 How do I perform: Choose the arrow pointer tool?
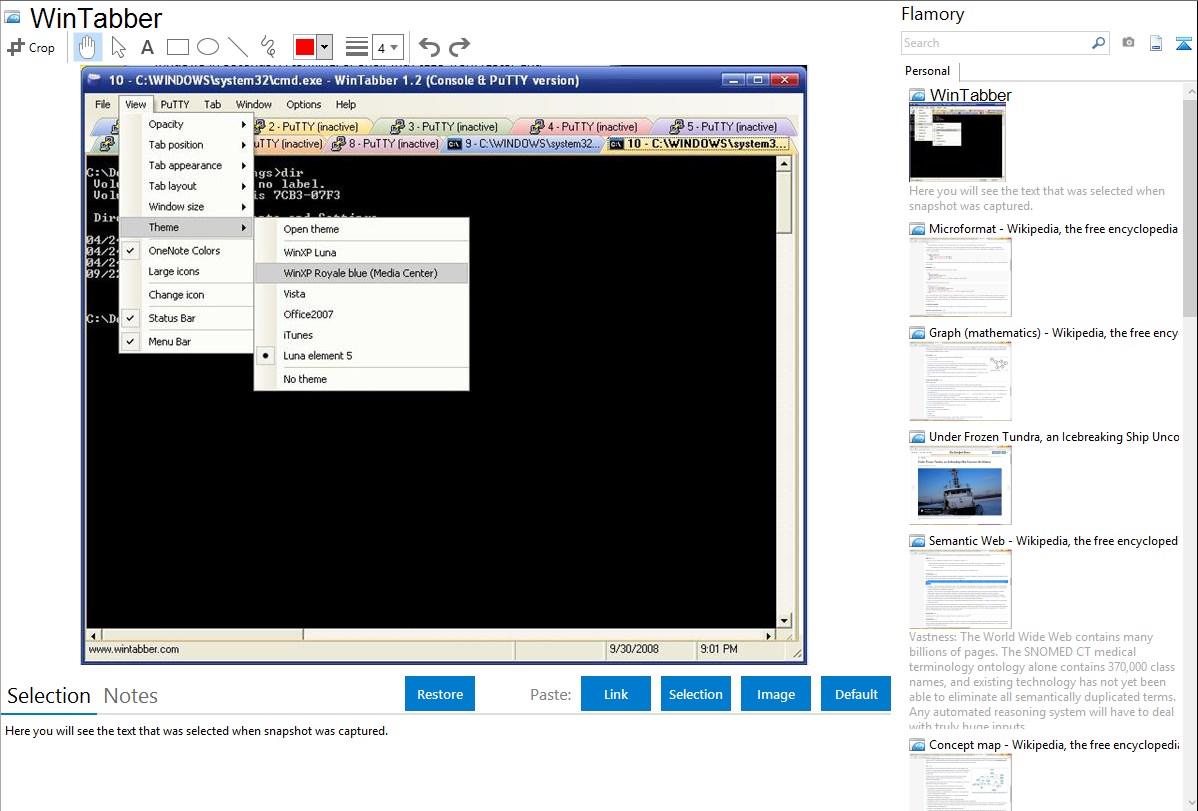118,47
